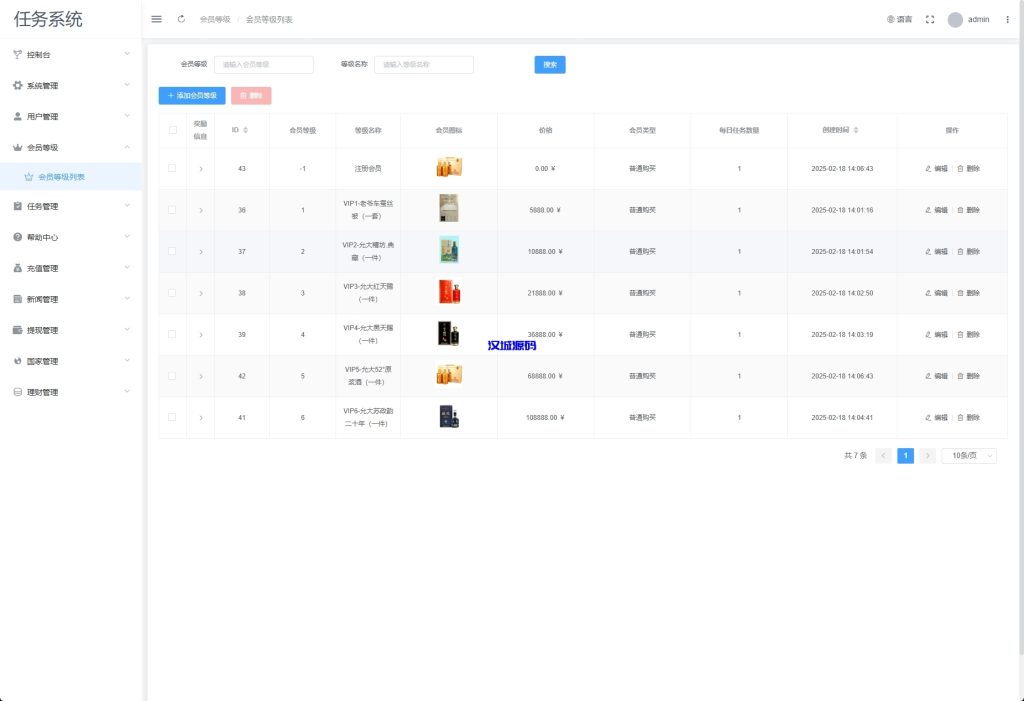Toggle fullscreen mode icon
Image resolution: width=1024 pixels, height=701 pixels.
pos(929,19)
